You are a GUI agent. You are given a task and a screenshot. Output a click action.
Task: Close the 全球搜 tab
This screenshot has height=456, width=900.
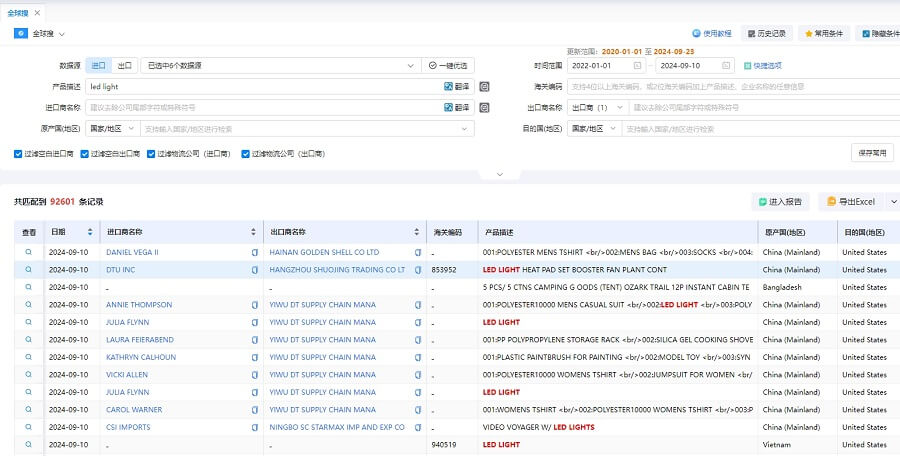(37, 13)
